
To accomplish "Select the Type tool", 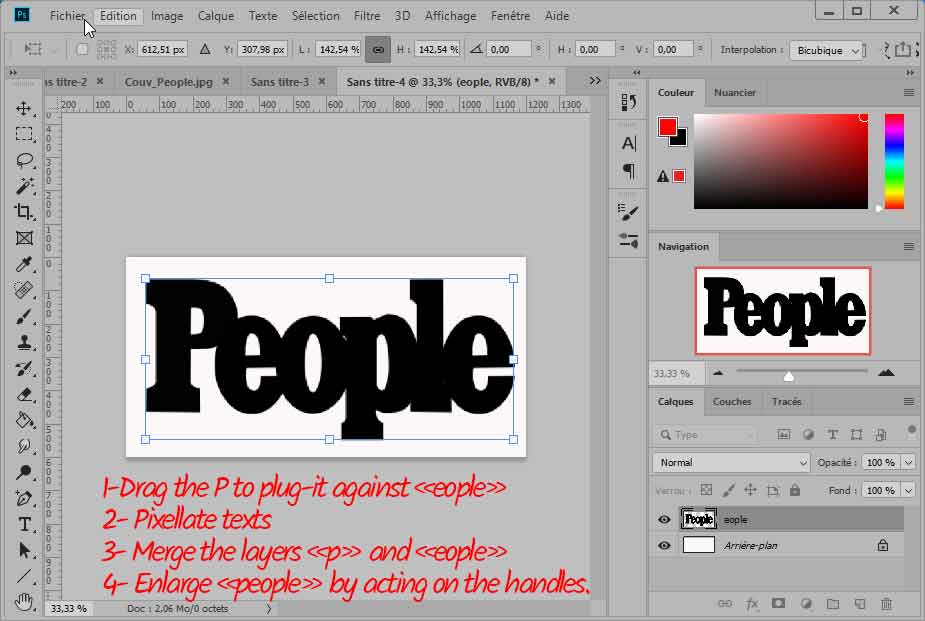I will [24, 524].
